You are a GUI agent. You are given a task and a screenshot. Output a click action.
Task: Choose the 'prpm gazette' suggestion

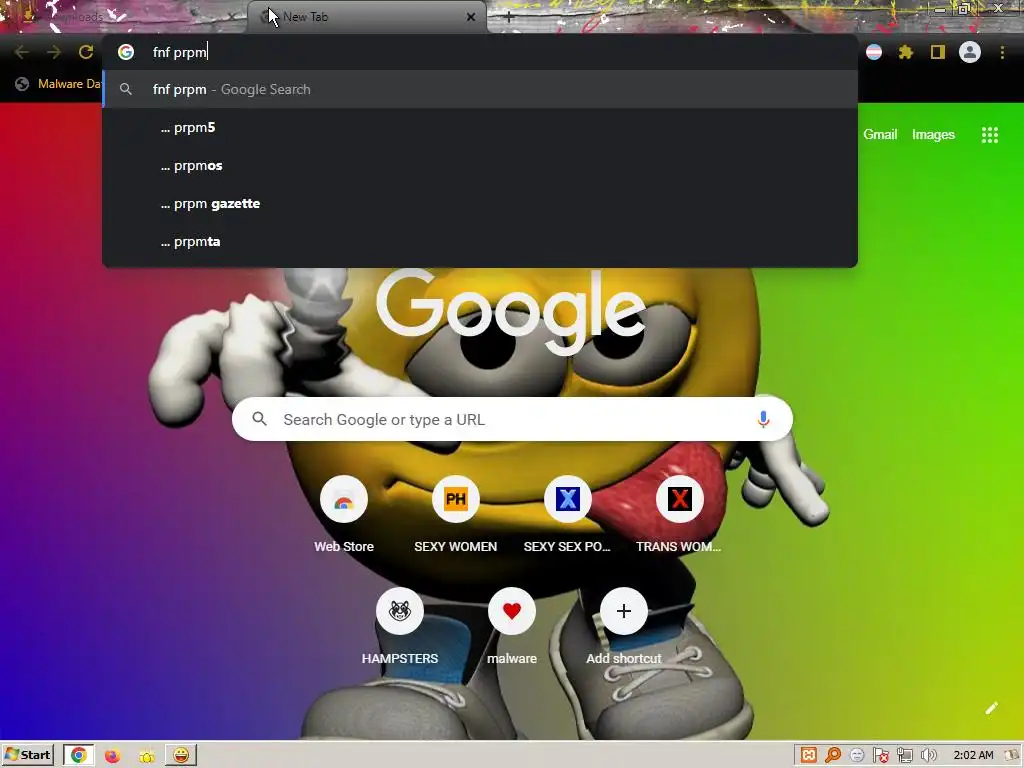[480, 204]
